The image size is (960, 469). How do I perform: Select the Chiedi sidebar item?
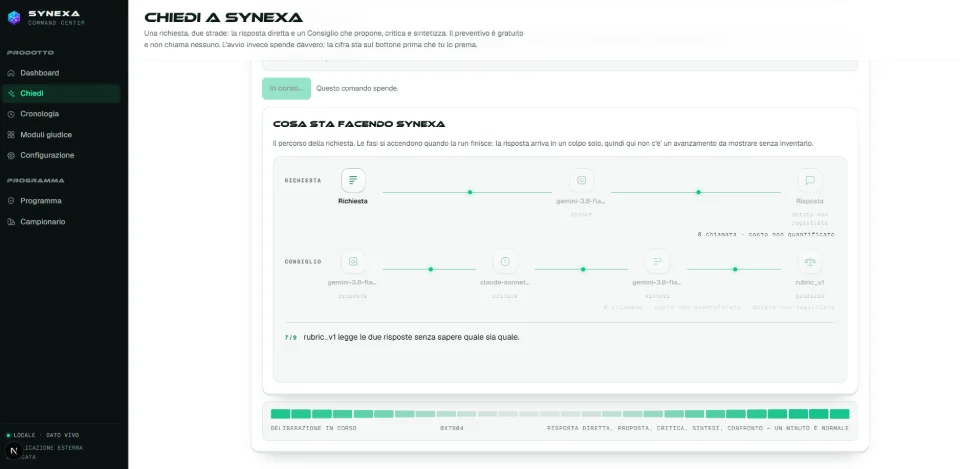tap(61, 94)
